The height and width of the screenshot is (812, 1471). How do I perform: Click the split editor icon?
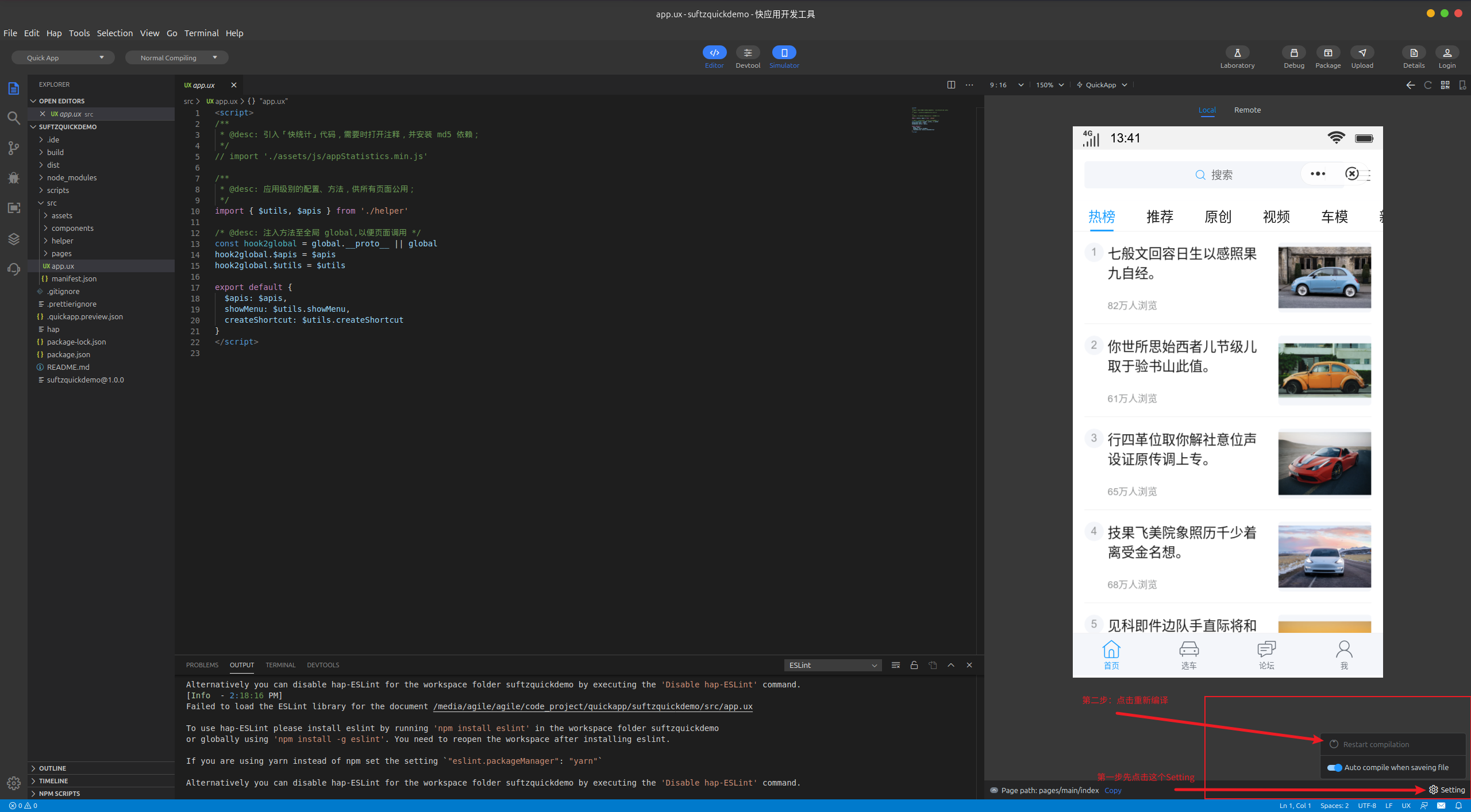(951, 85)
